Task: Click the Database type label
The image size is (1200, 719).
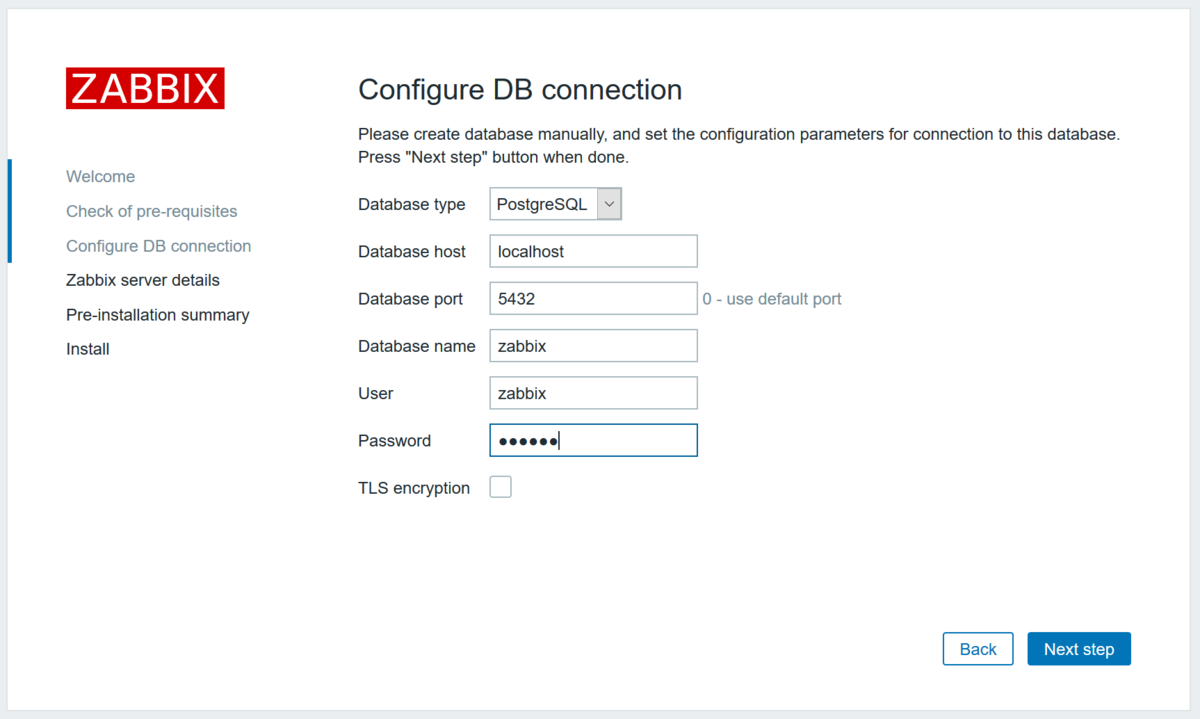Action: click(411, 204)
